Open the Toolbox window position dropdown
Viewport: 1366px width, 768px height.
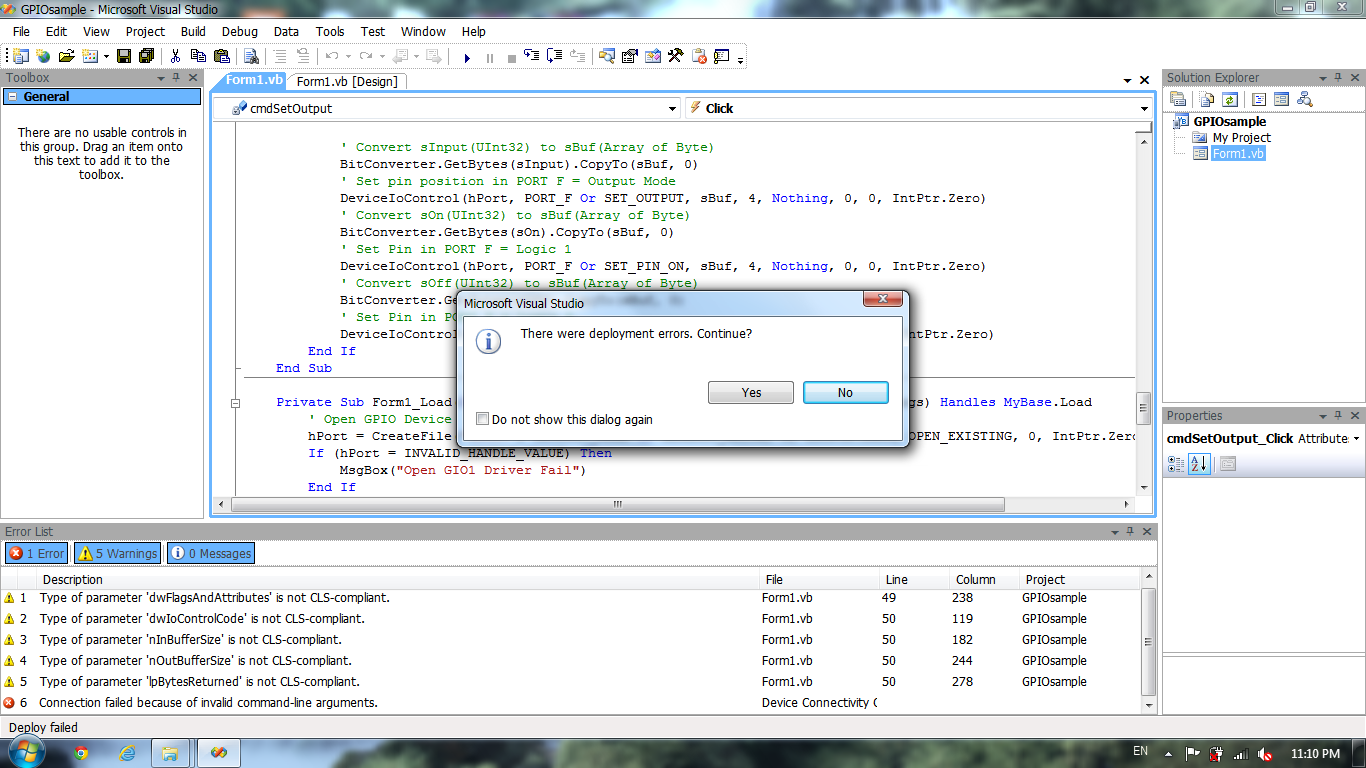coord(160,78)
